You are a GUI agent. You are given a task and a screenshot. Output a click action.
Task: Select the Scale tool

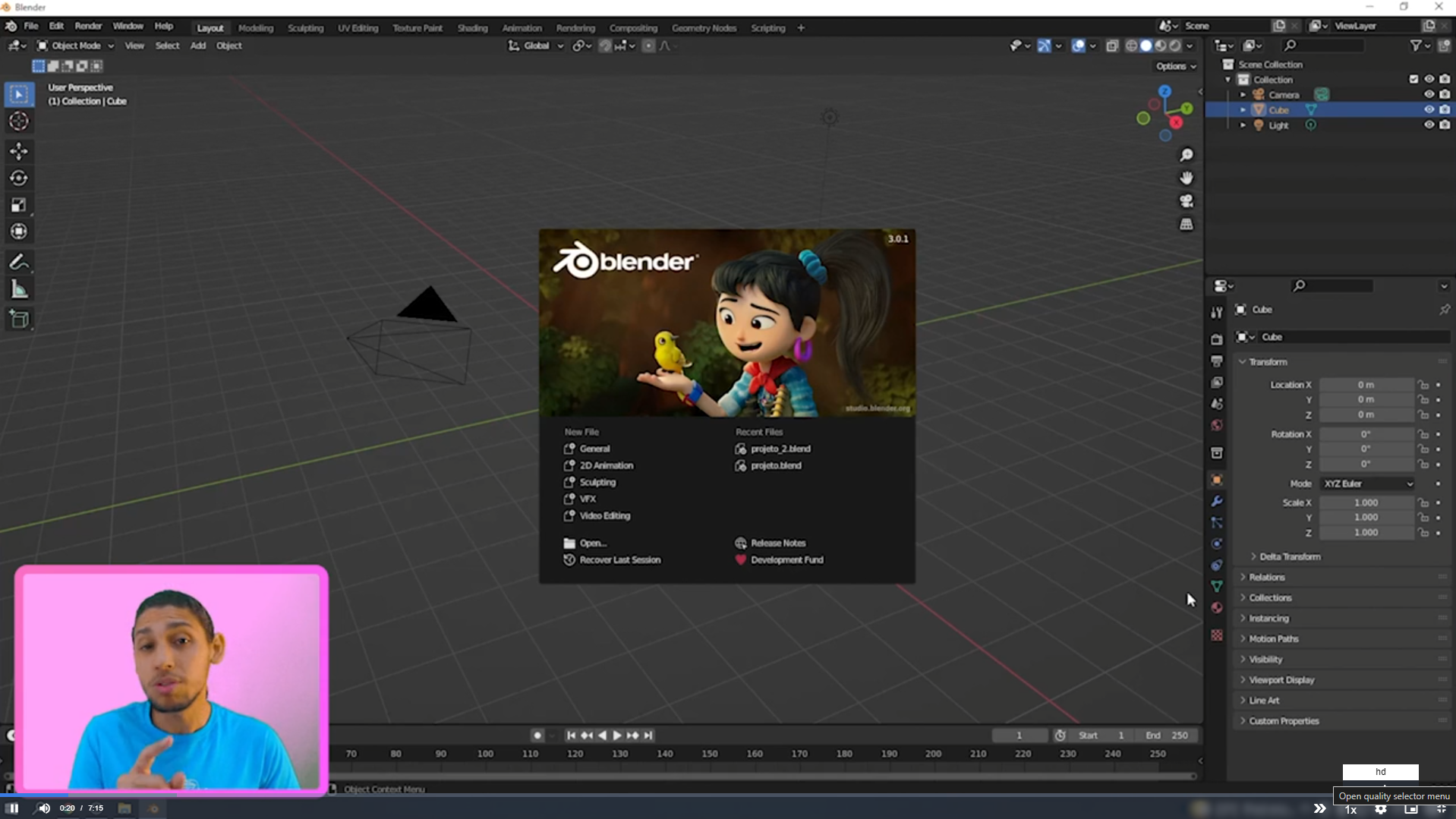pos(19,205)
